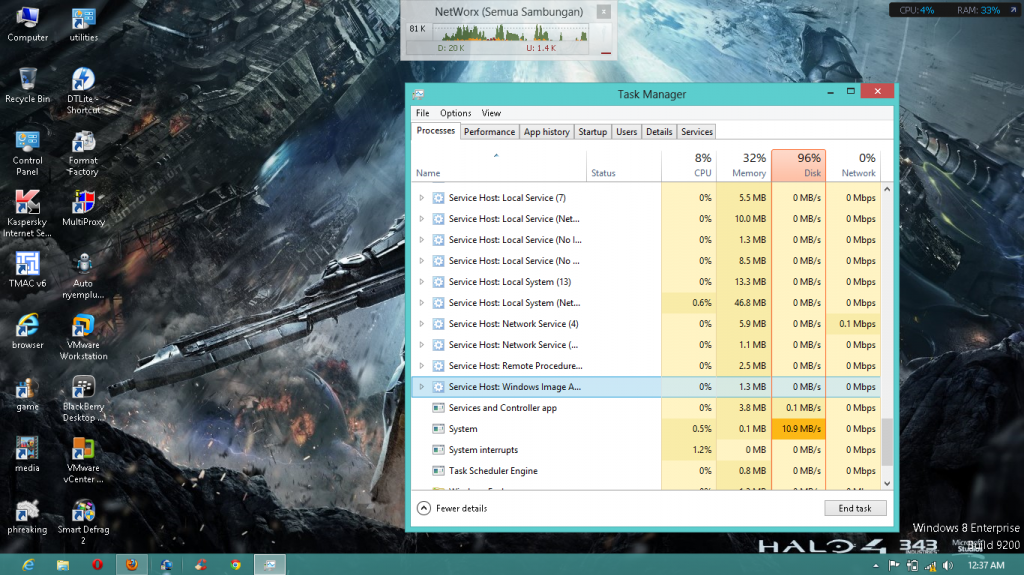Launch BlackBerry Desktop icon
The width and height of the screenshot is (1024, 575).
coord(84,399)
